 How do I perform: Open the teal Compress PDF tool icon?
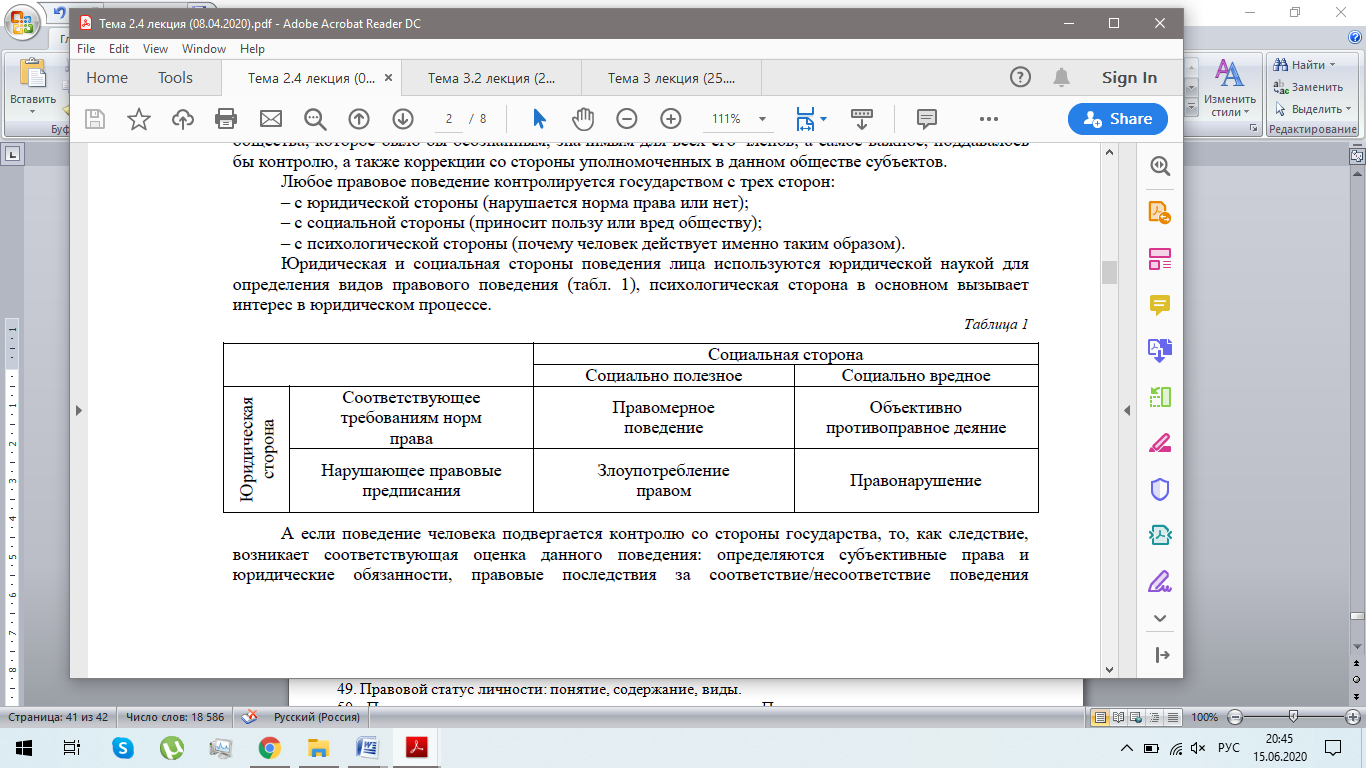(1160, 535)
